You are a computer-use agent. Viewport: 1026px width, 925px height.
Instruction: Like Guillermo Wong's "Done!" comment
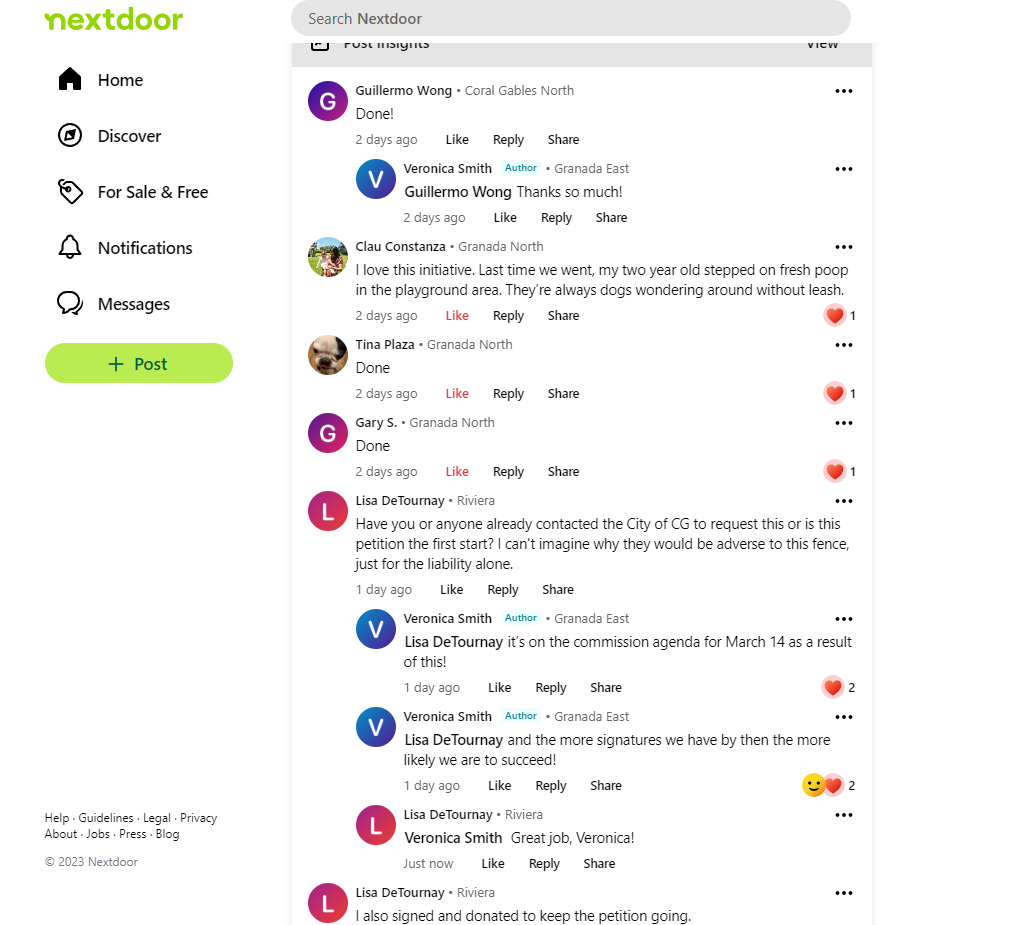point(457,140)
